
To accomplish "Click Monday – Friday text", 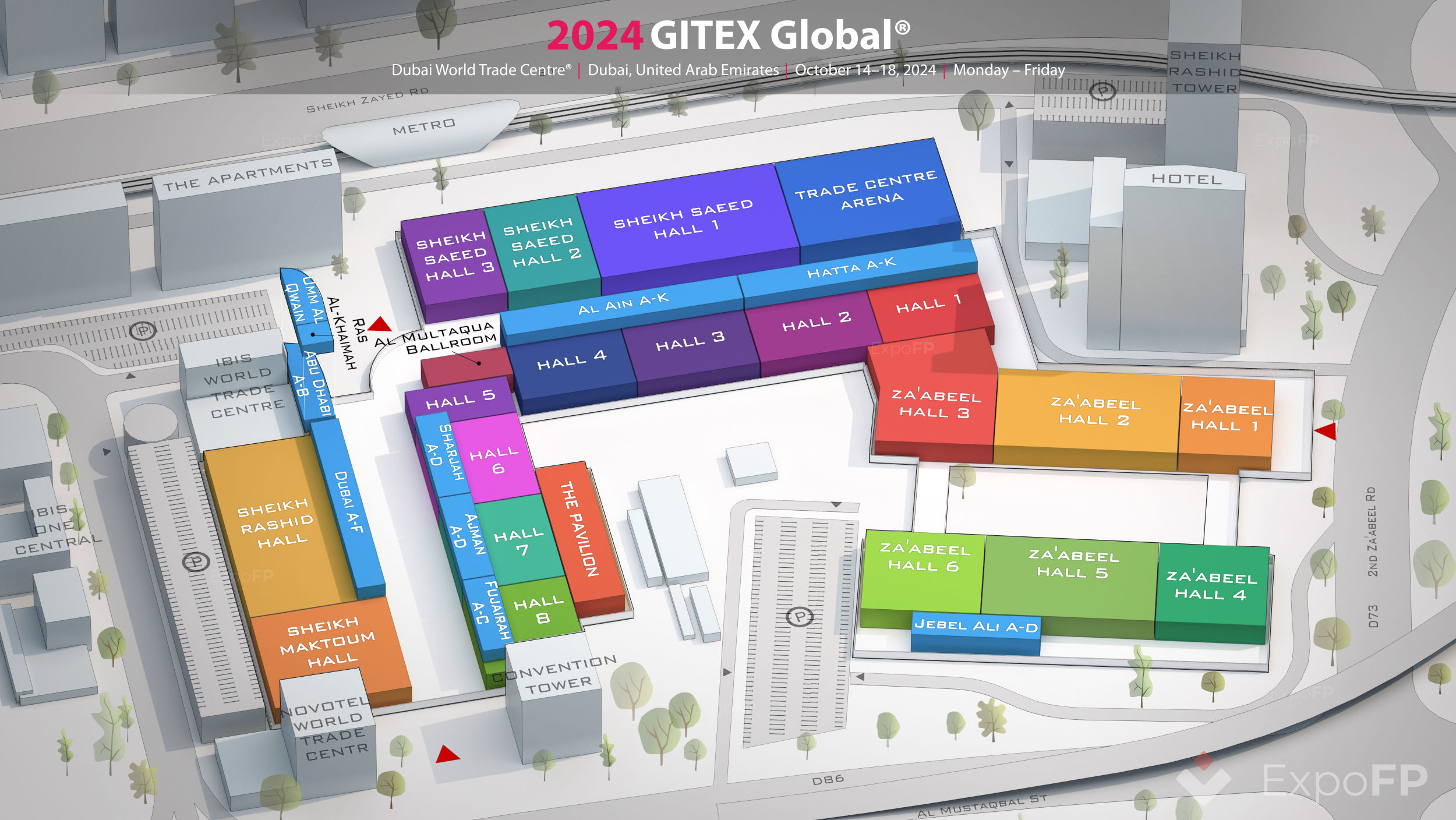I will [x=1009, y=70].
